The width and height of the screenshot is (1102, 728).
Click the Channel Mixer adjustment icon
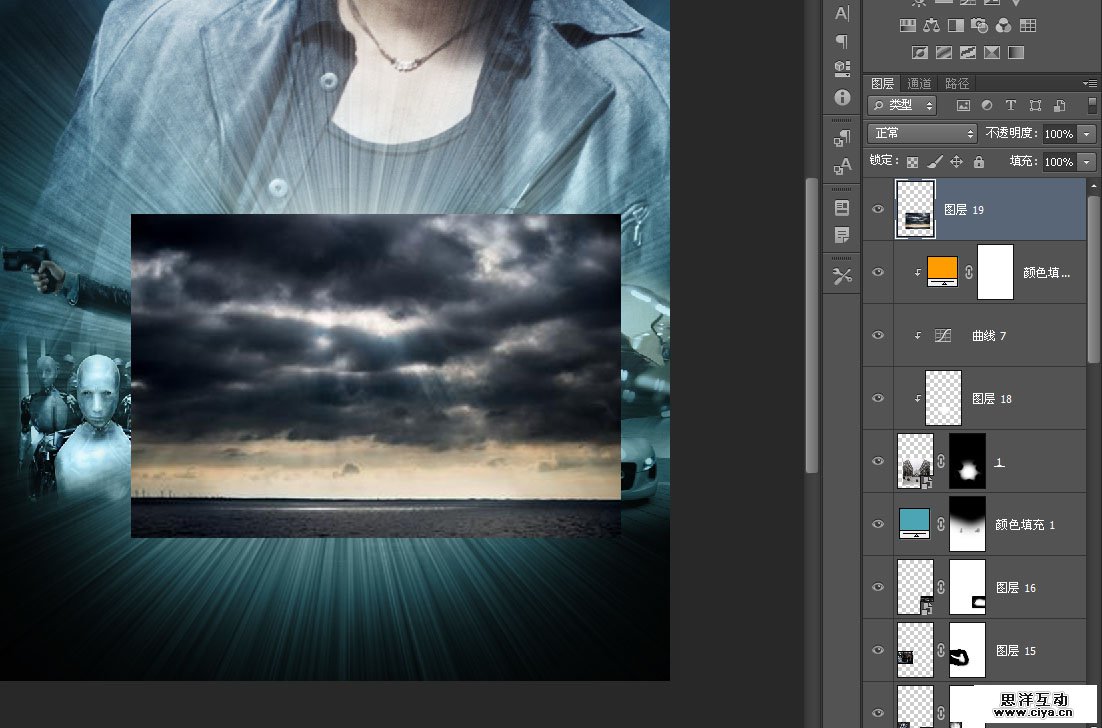pos(1003,26)
